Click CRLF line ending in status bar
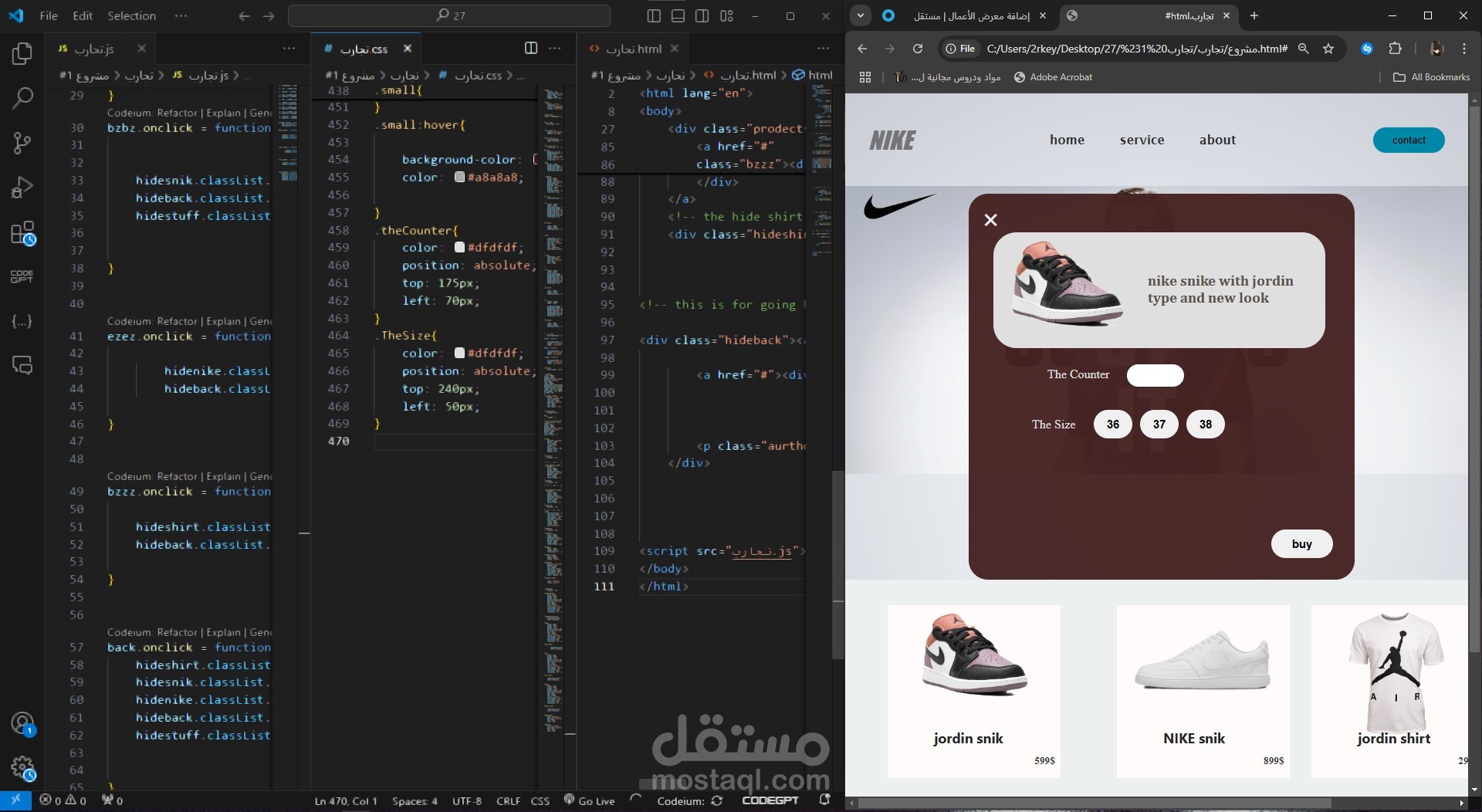This screenshot has width=1482, height=812. pos(508,800)
